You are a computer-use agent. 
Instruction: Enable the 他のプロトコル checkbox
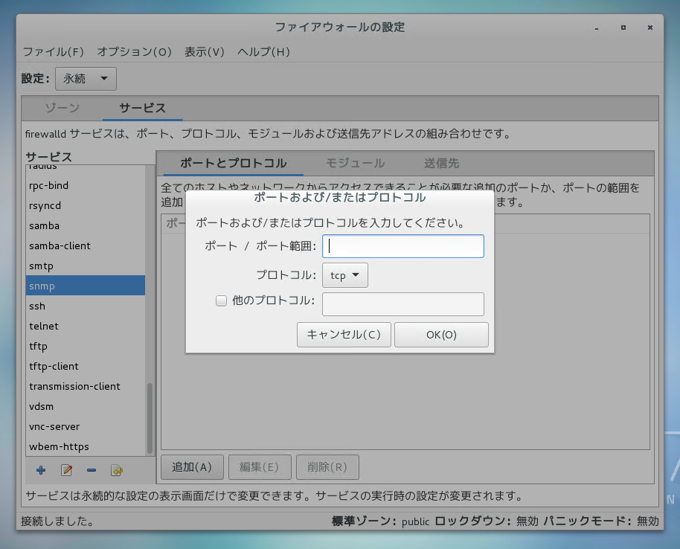click(221, 301)
